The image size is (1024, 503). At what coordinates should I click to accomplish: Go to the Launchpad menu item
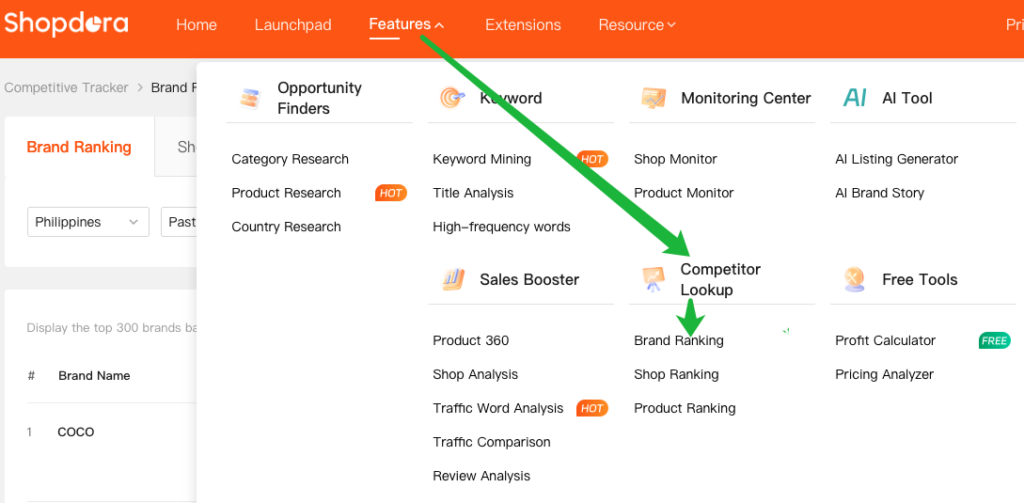click(293, 25)
